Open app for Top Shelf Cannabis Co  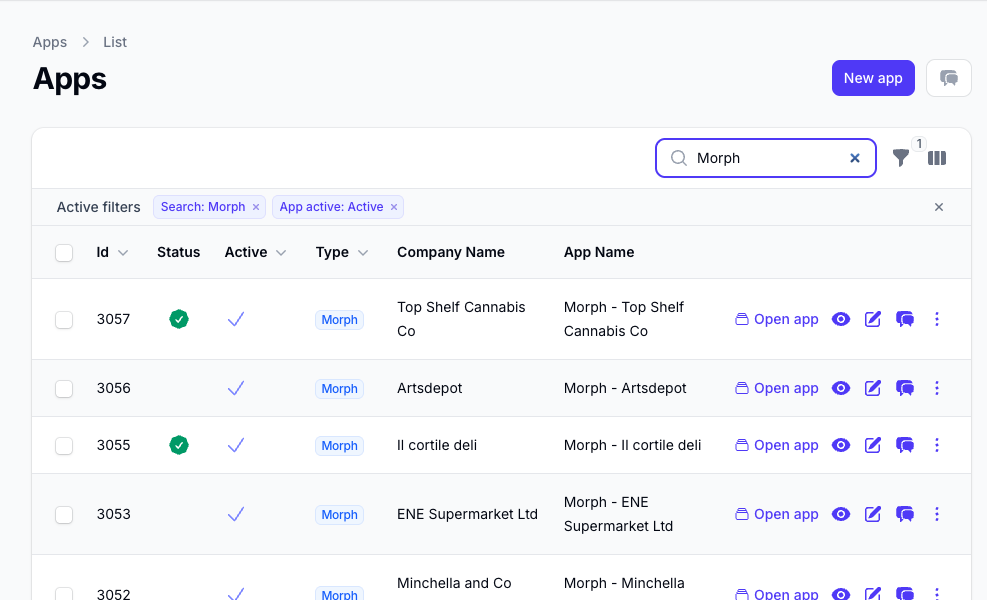click(x=777, y=319)
